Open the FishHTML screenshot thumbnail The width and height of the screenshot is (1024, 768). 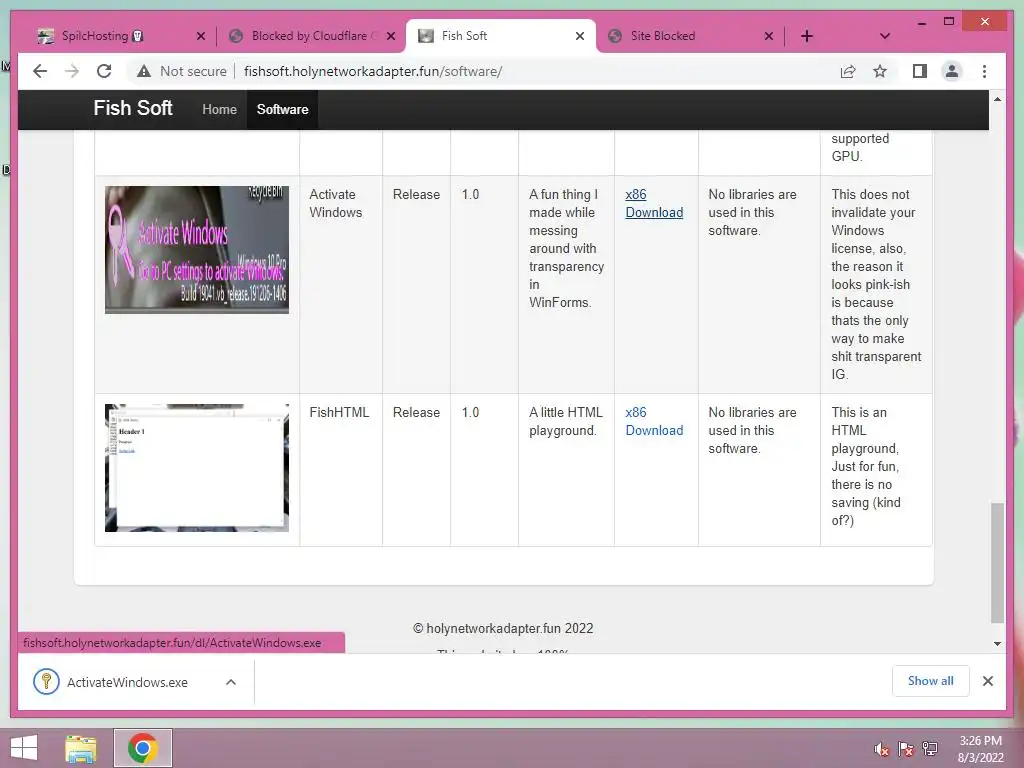pos(197,468)
